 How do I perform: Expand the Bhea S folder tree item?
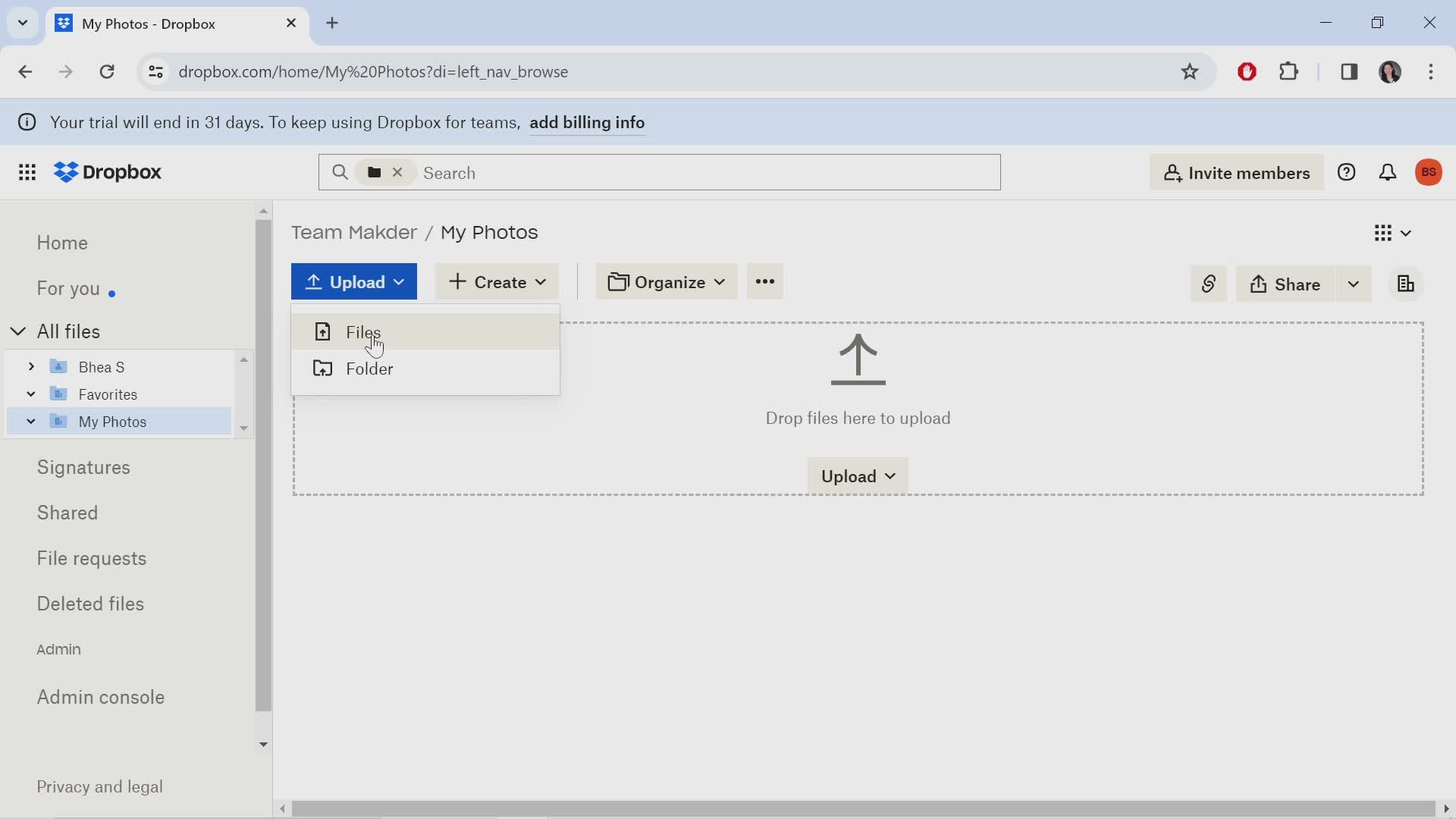pos(31,367)
